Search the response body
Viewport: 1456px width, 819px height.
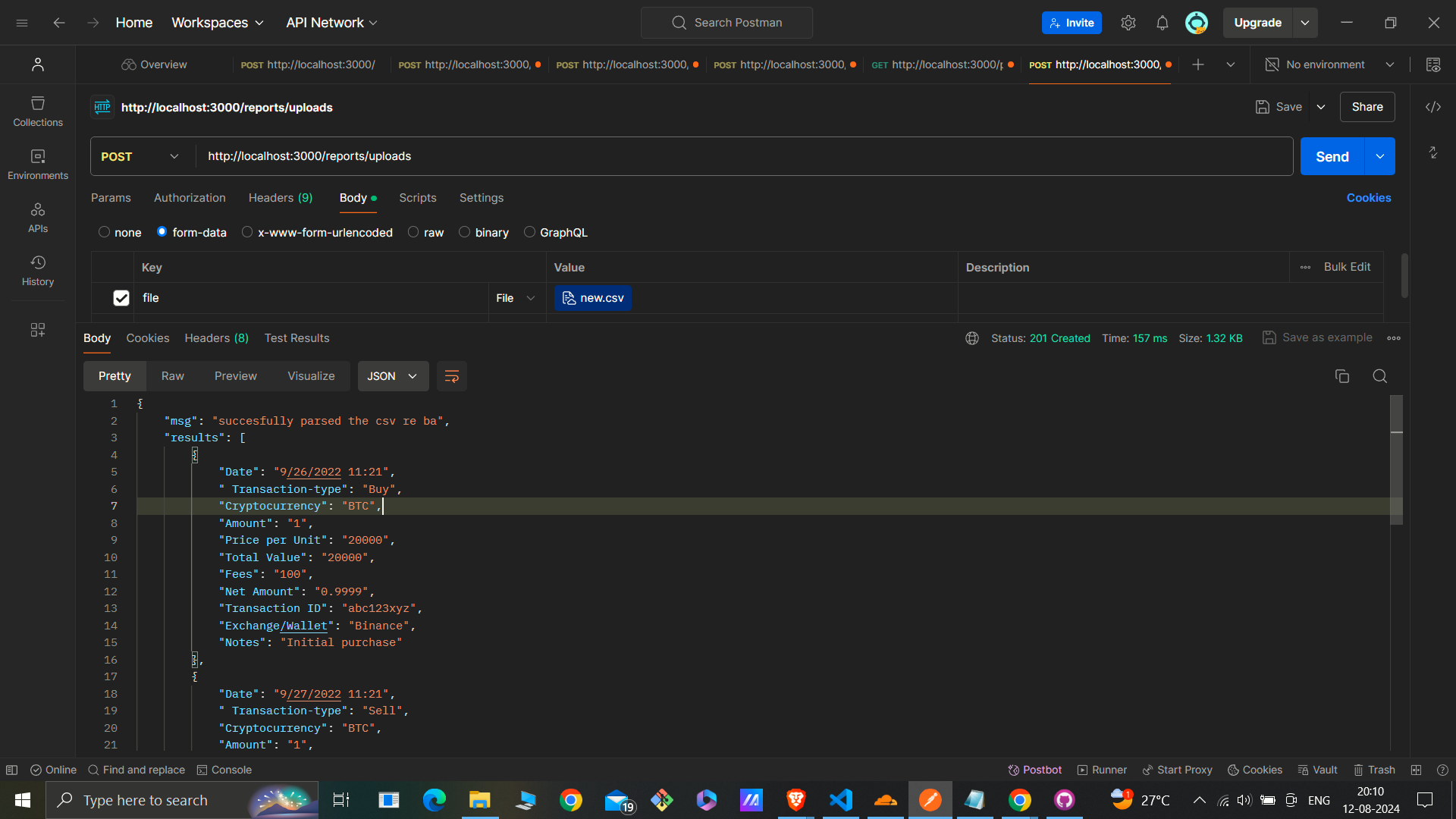(1379, 376)
